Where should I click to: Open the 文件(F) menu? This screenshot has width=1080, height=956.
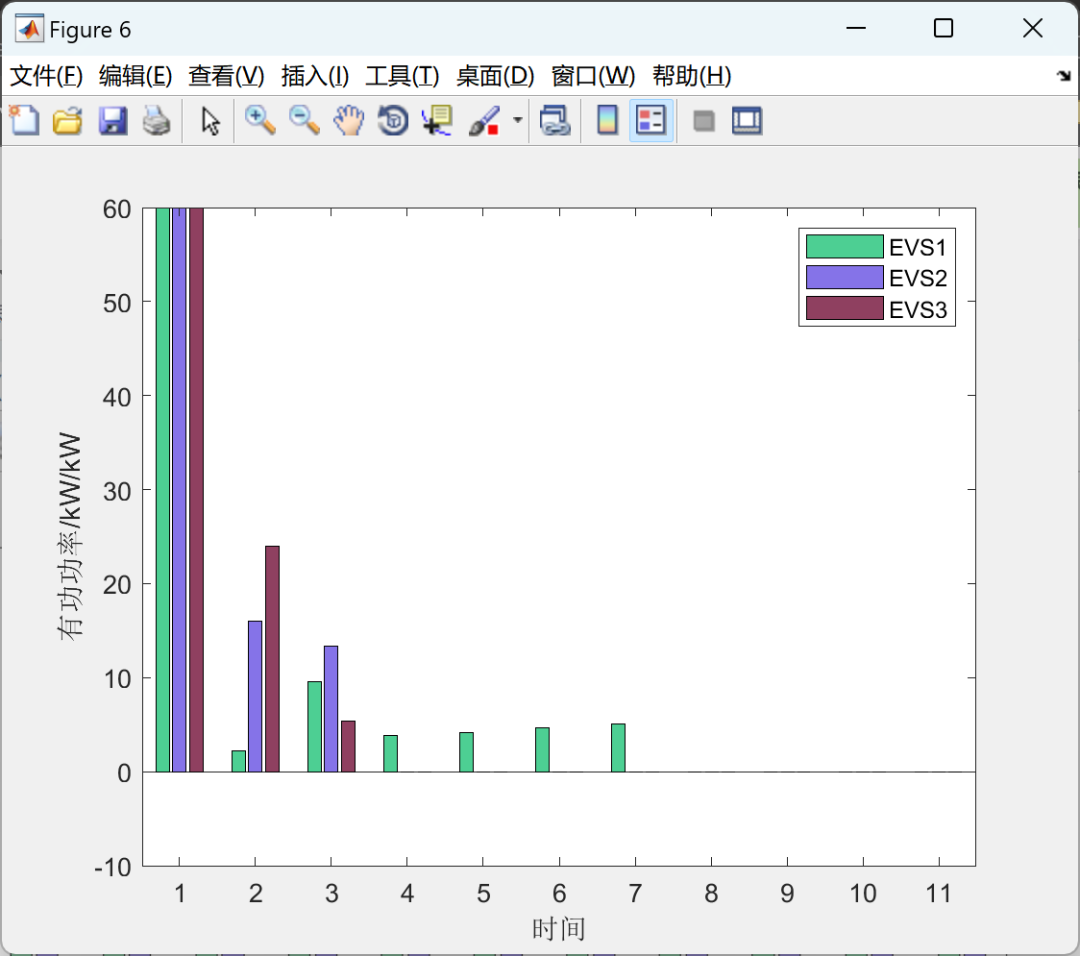point(46,76)
